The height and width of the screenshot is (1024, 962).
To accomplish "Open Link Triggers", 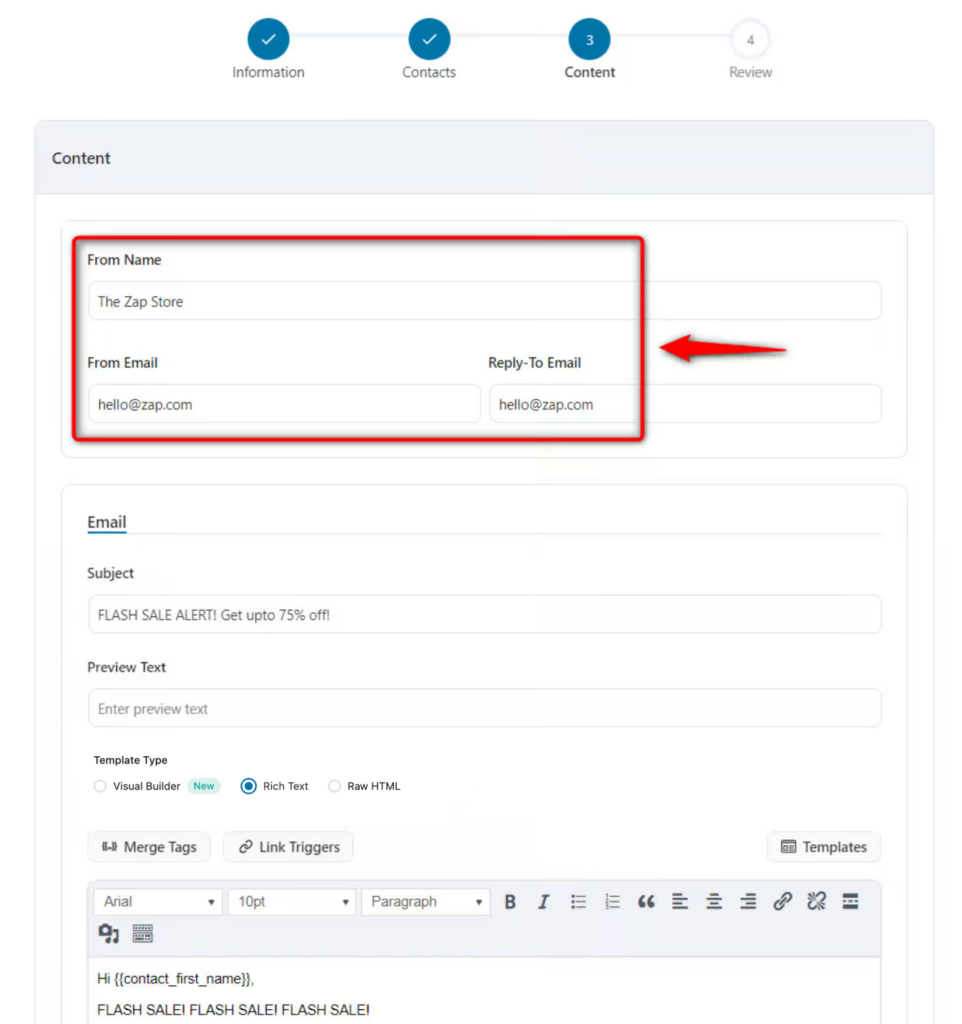I will pos(288,847).
